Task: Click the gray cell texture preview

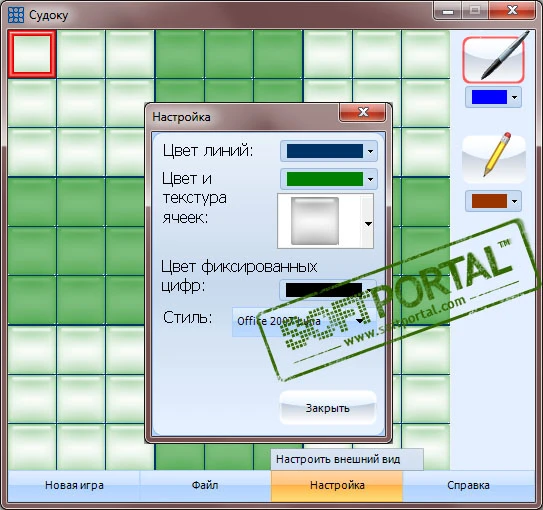Action: (315, 221)
